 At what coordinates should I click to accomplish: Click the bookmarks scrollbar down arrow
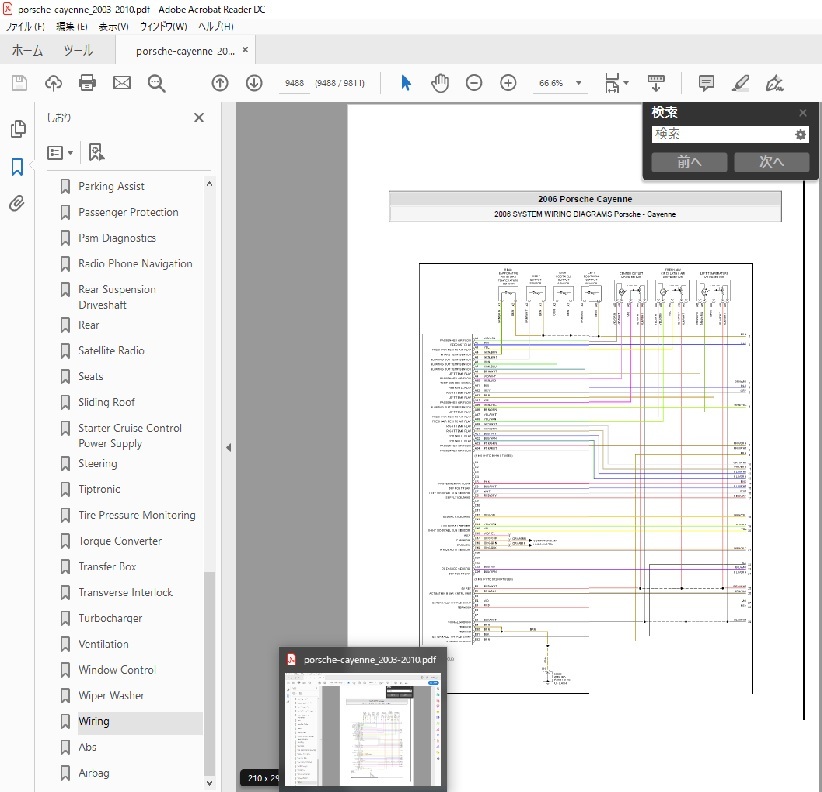point(209,783)
